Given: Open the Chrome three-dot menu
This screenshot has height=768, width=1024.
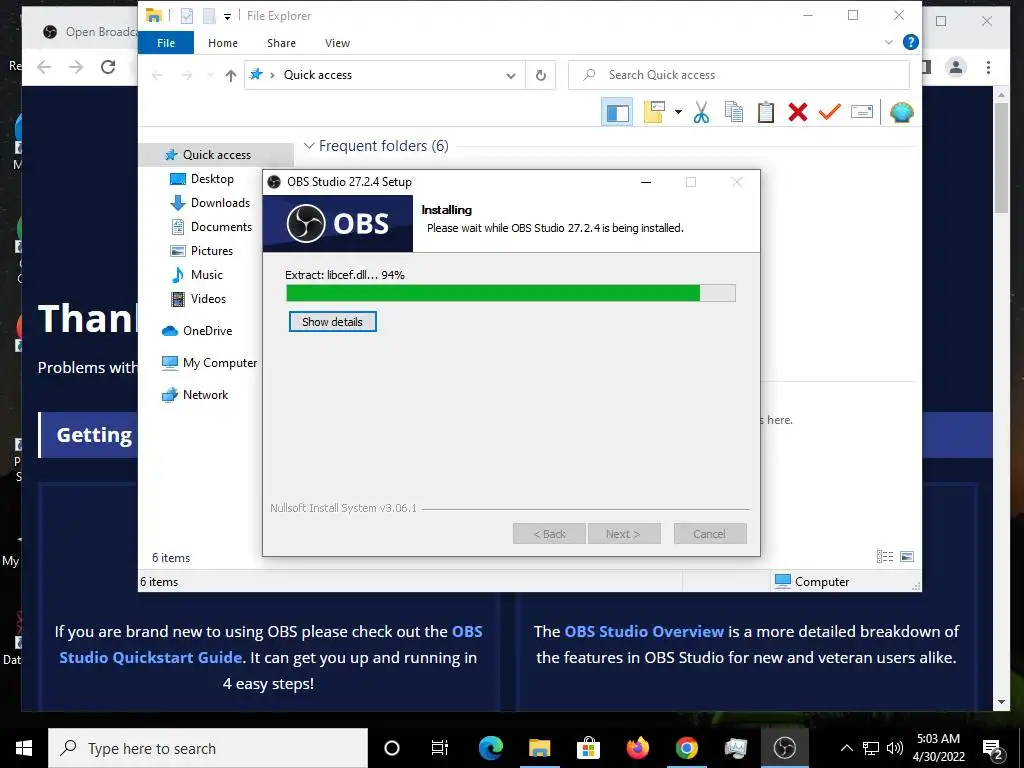Looking at the screenshot, I should click(x=988, y=67).
